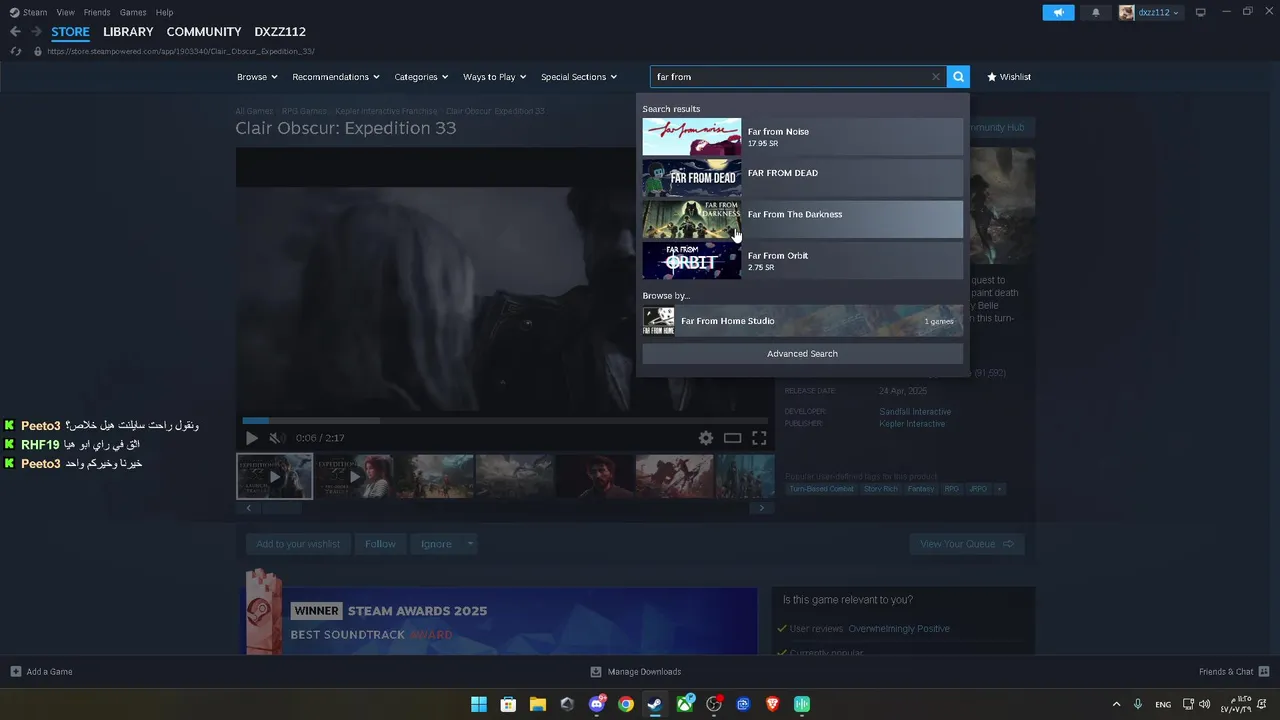Enter fullscreen video mode
1280x720 pixels.
coord(759,438)
